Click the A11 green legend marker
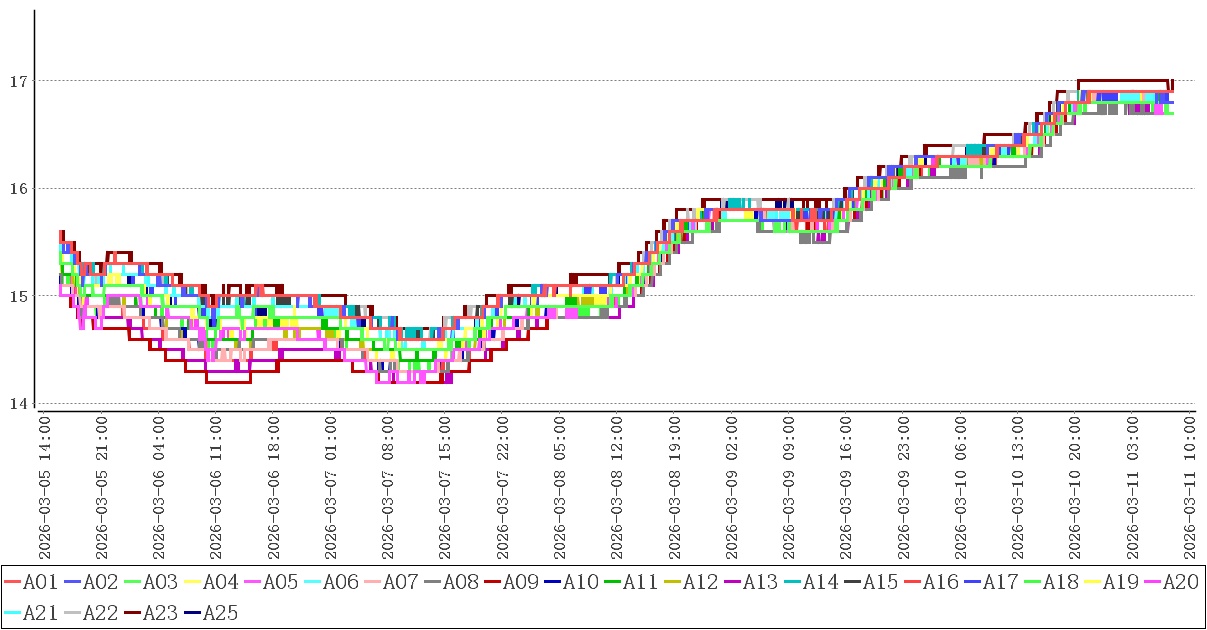1207x630 pixels. pyautogui.click(x=613, y=582)
